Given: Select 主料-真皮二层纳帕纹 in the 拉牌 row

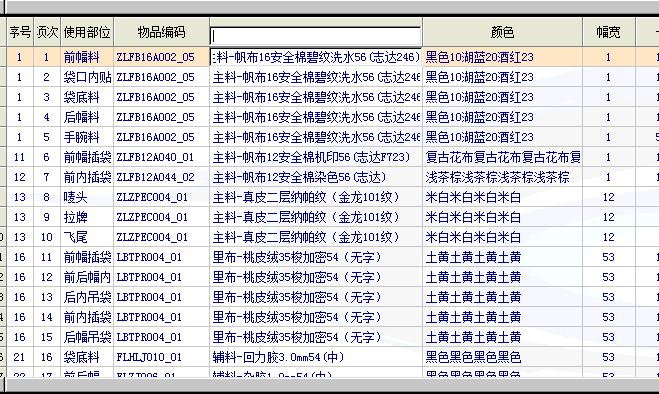Looking at the screenshot, I should pyautogui.click(x=316, y=217).
